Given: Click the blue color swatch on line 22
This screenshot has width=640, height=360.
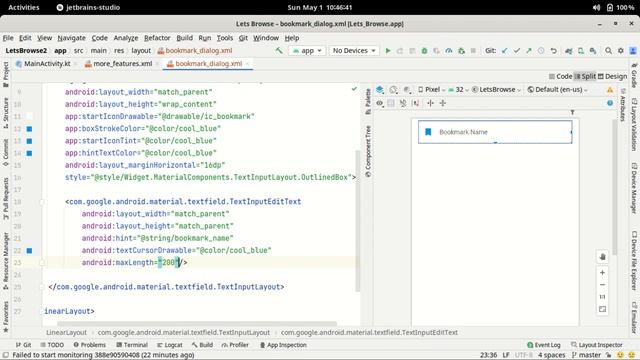Looking at the screenshot, I should point(29,251).
